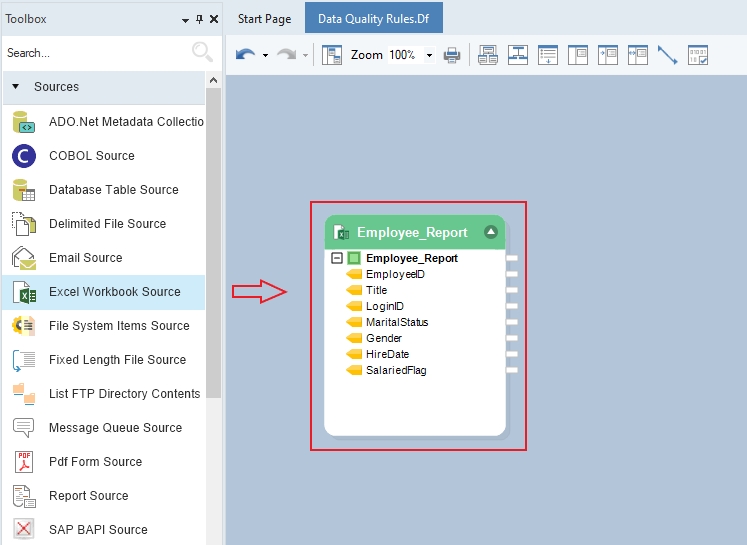Click the Toolbox Search field
Viewport: 747px width, 545px height.
(x=98, y=53)
